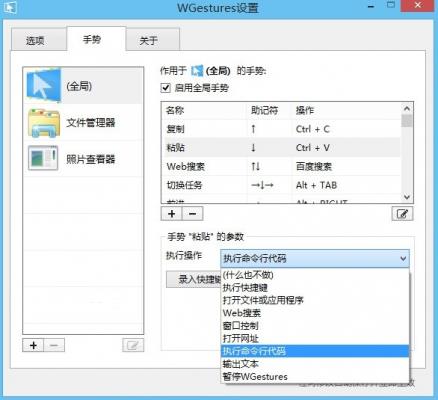This screenshot has width=438, height=400.
Task: Select the (全局) global app icon
Action: (x=44, y=86)
